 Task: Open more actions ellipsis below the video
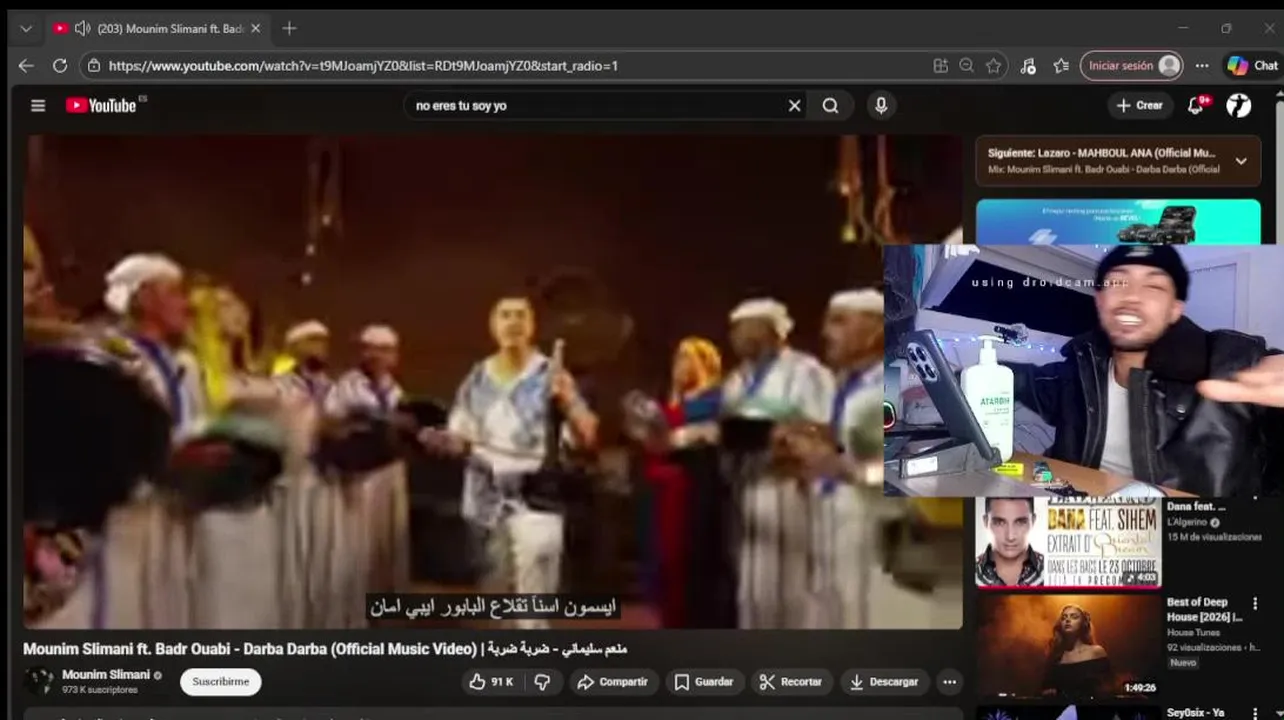point(949,682)
